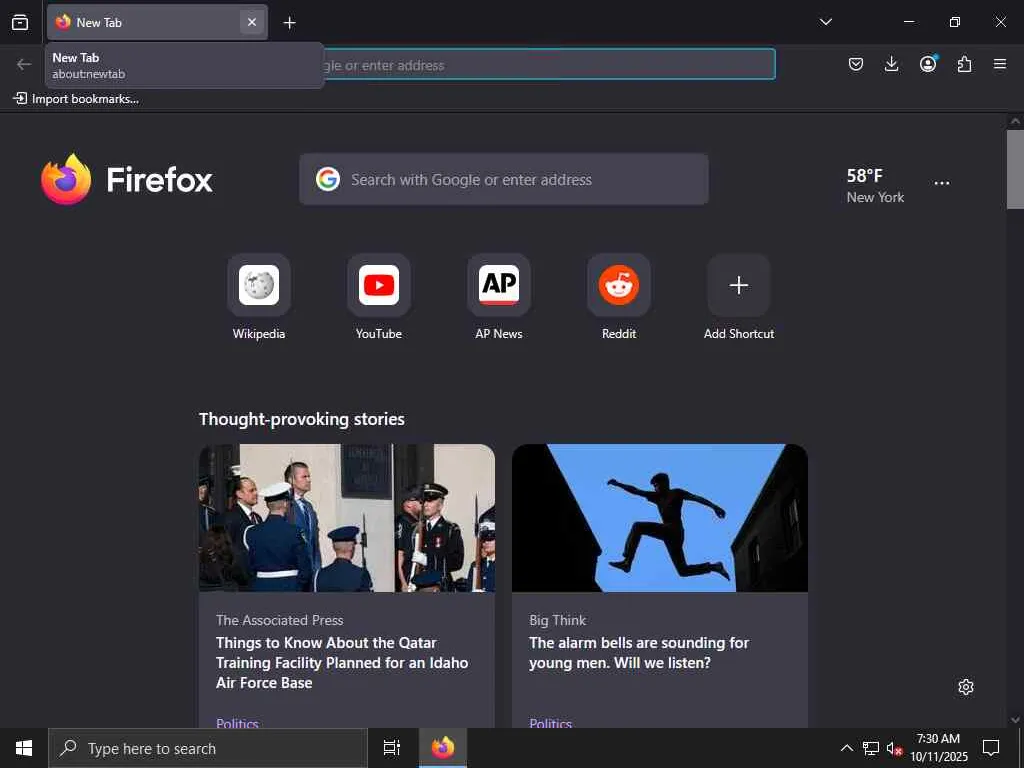The height and width of the screenshot is (768, 1024).
Task: Open the network icon in system tray
Action: click(x=871, y=748)
